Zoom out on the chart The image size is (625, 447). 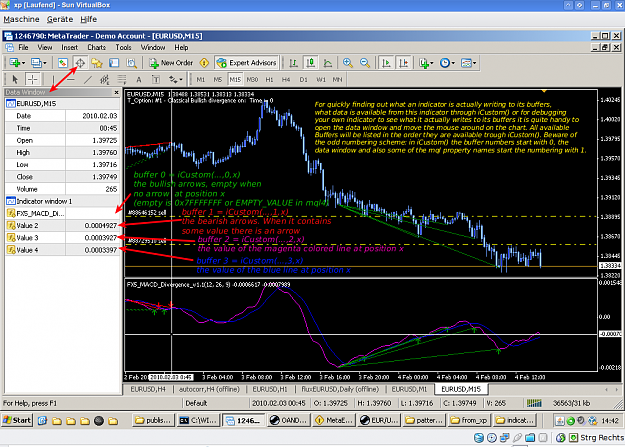pyautogui.click(x=365, y=63)
